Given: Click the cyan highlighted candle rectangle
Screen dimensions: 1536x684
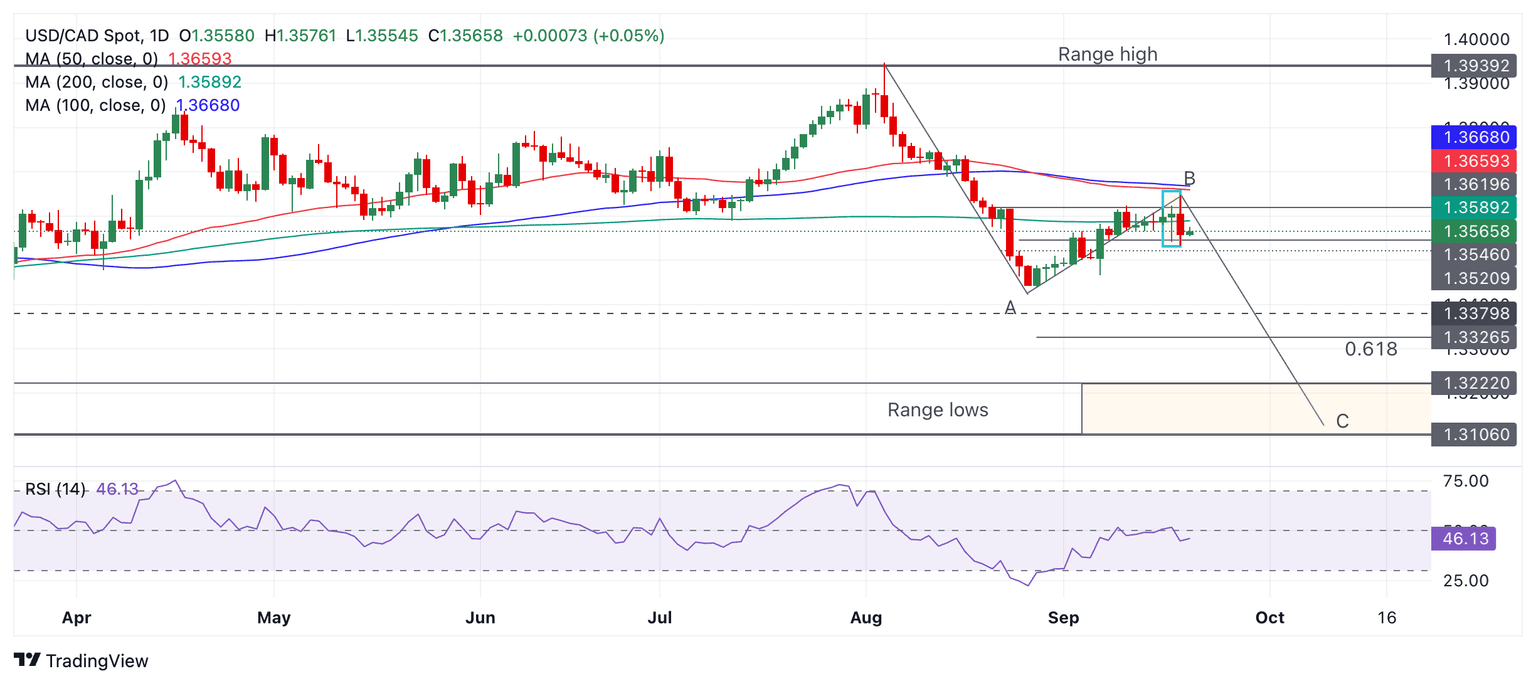Looking at the screenshot, I should point(1171,218).
